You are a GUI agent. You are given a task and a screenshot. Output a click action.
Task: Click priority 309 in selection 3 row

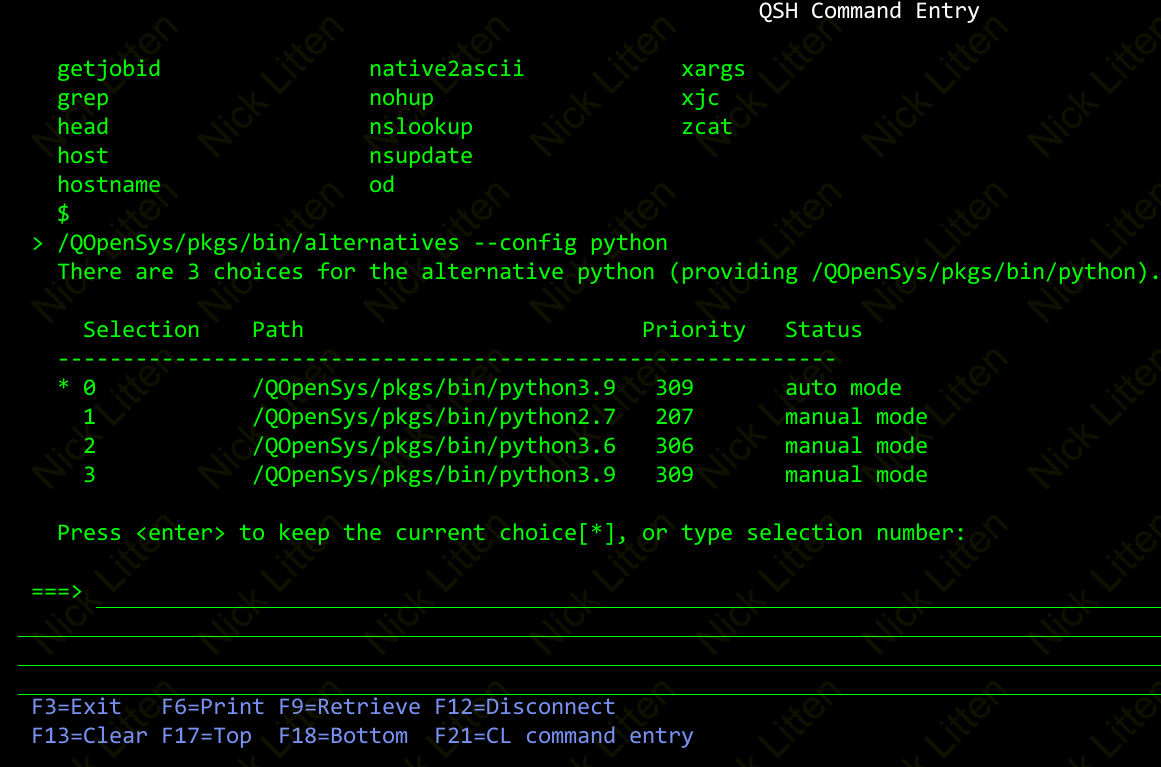point(675,474)
